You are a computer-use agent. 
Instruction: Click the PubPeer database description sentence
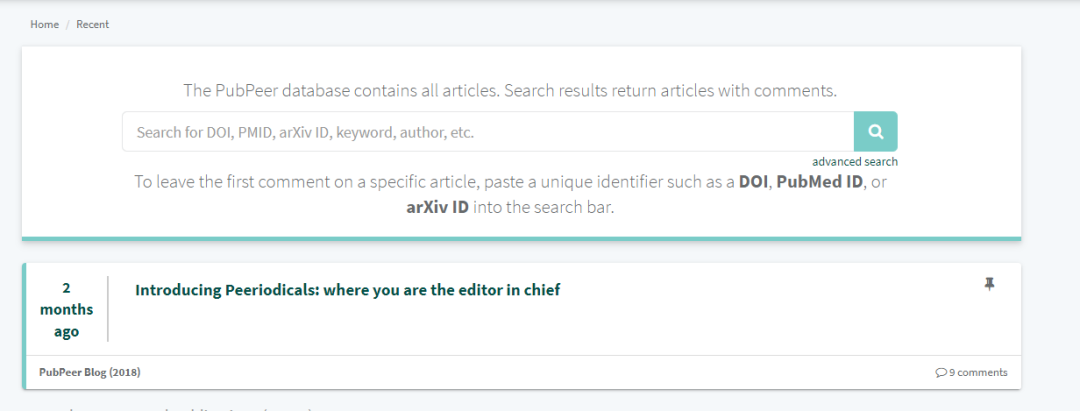(510, 90)
